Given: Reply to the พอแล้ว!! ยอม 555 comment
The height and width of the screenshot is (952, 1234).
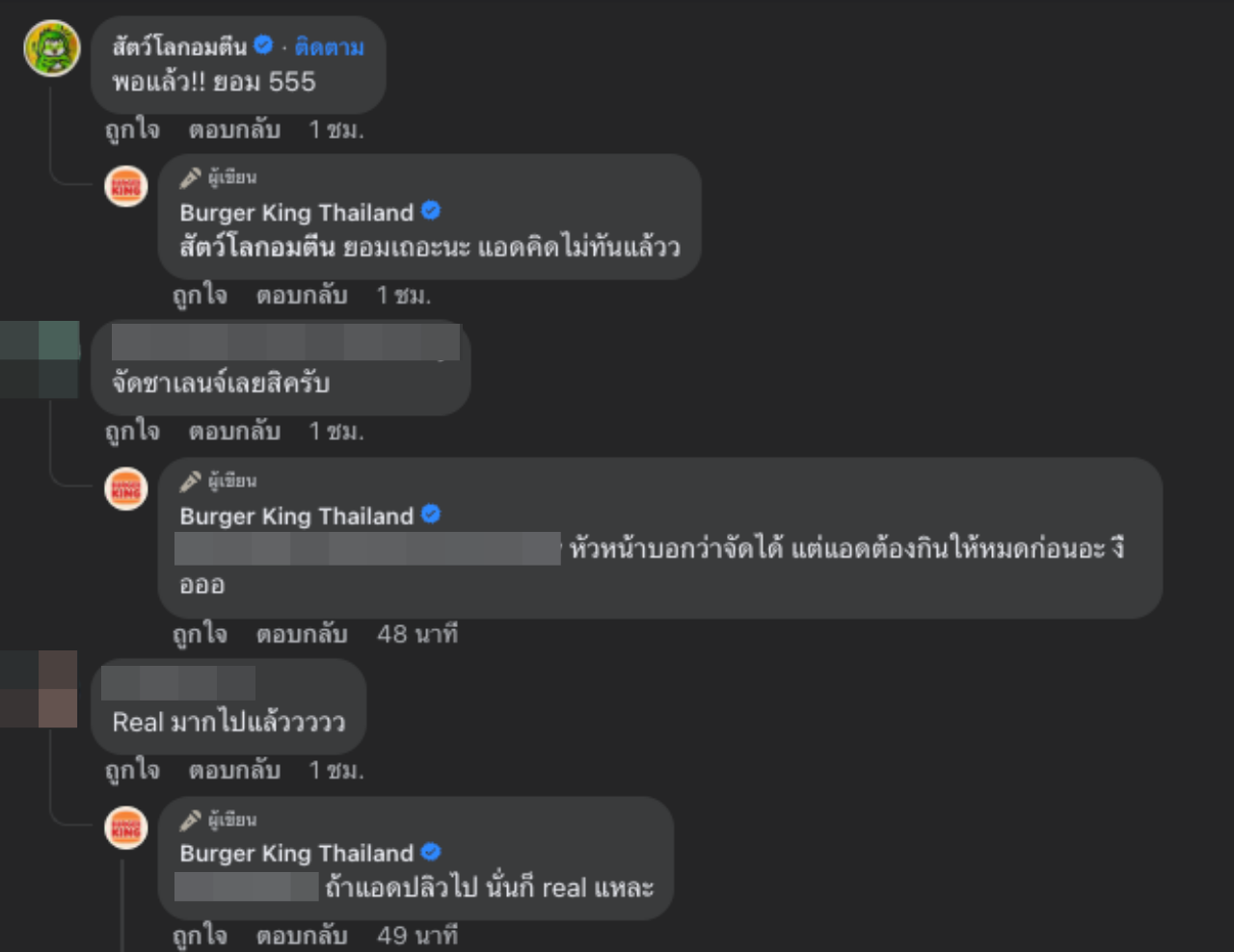Looking at the screenshot, I should (x=234, y=129).
